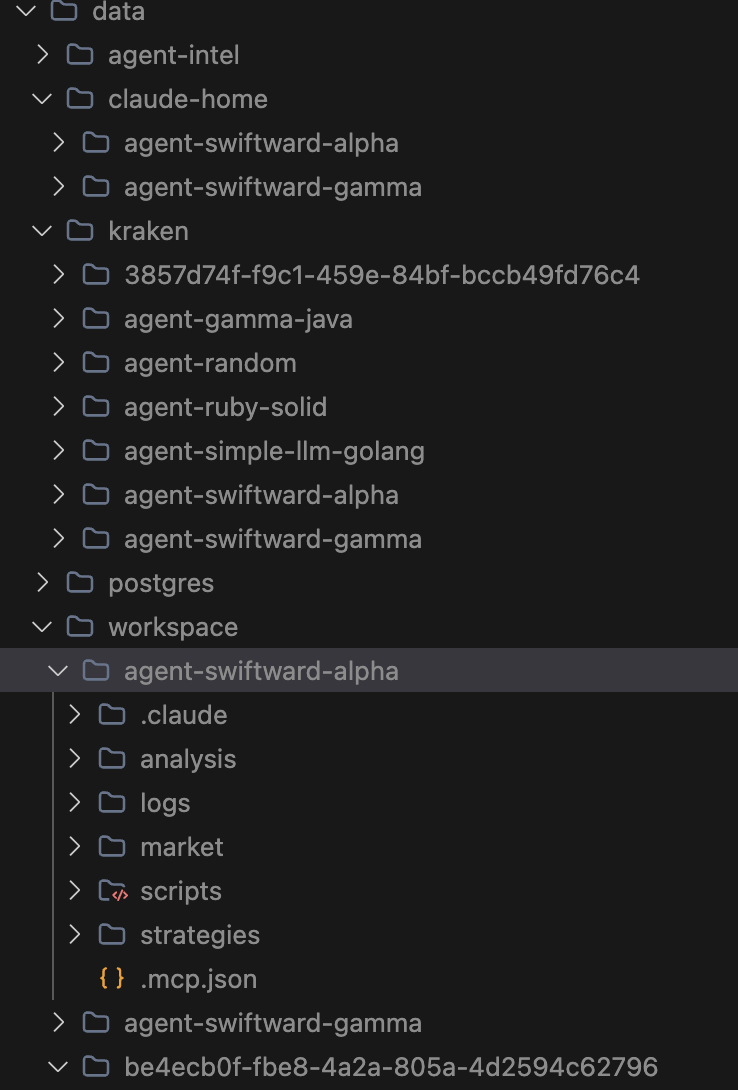This screenshot has width=738, height=1090.
Task: Expand the strategies folder
Action: 74,935
